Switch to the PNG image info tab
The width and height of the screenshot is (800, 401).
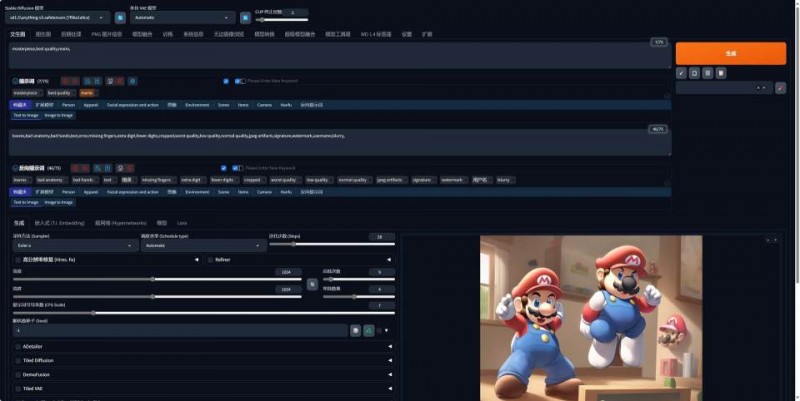coord(106,34)
